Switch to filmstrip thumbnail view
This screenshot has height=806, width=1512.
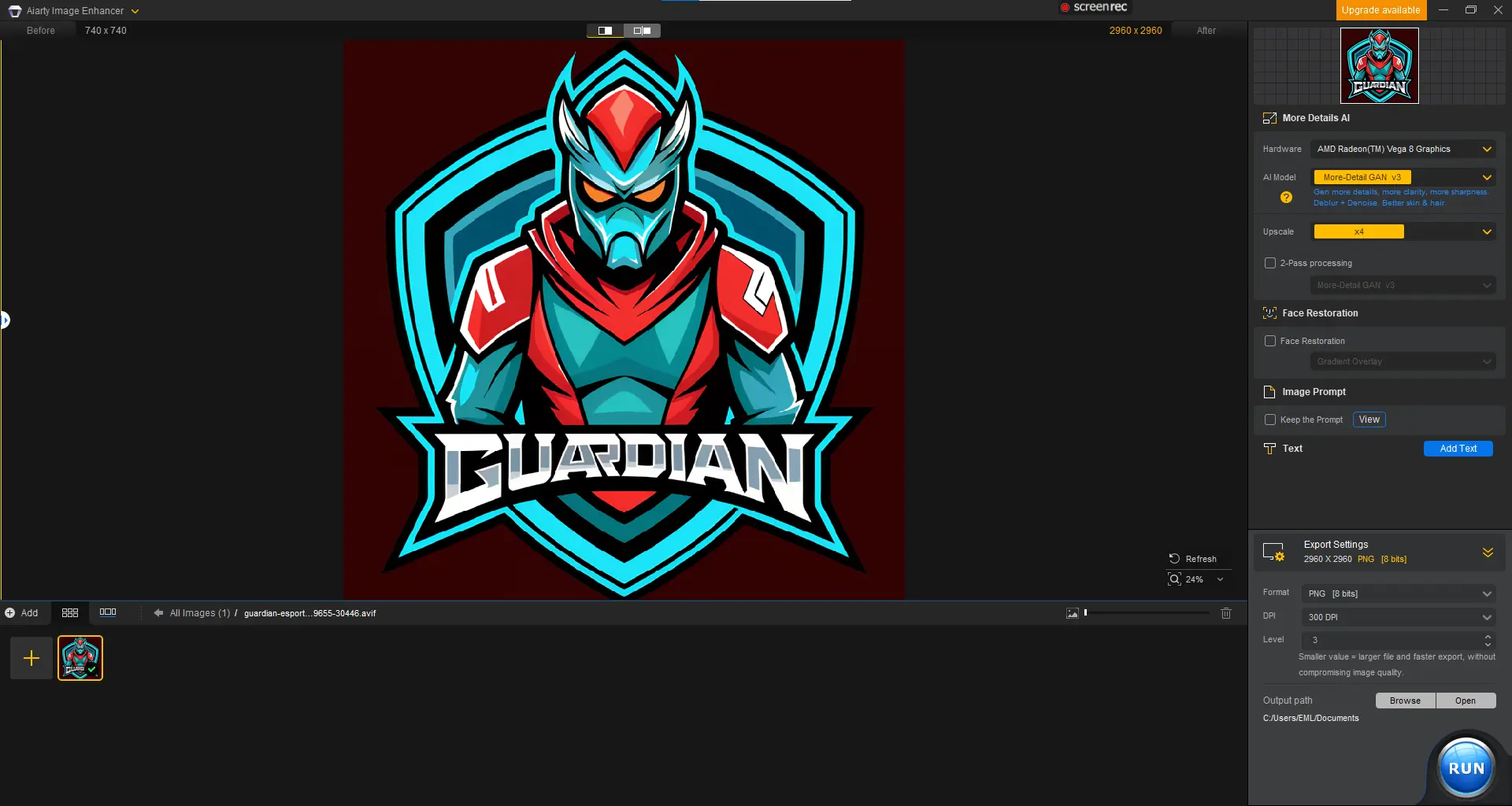click(x=108, y=612)
